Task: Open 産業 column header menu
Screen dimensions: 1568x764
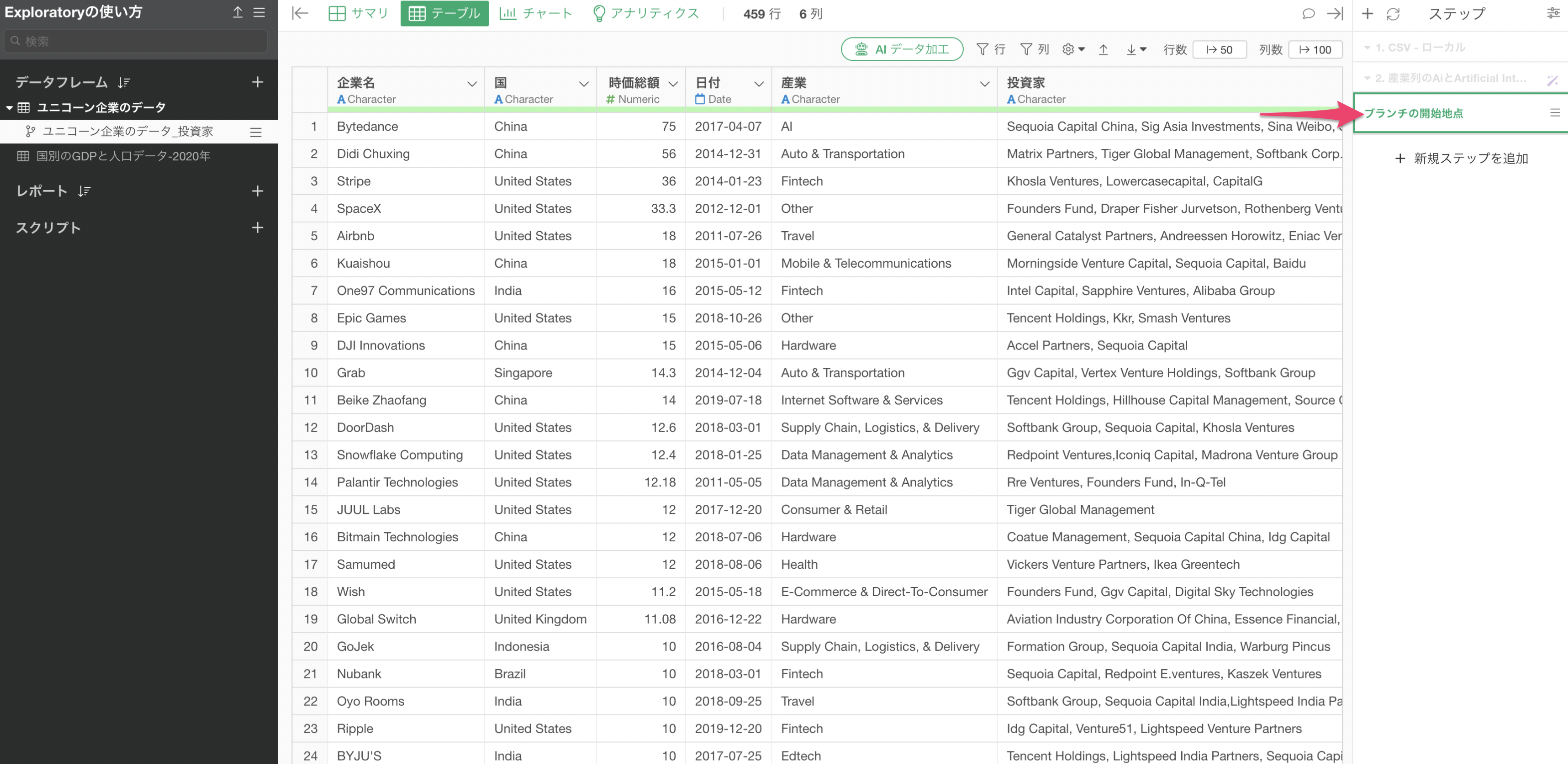Action: click(x=985, y=84)
